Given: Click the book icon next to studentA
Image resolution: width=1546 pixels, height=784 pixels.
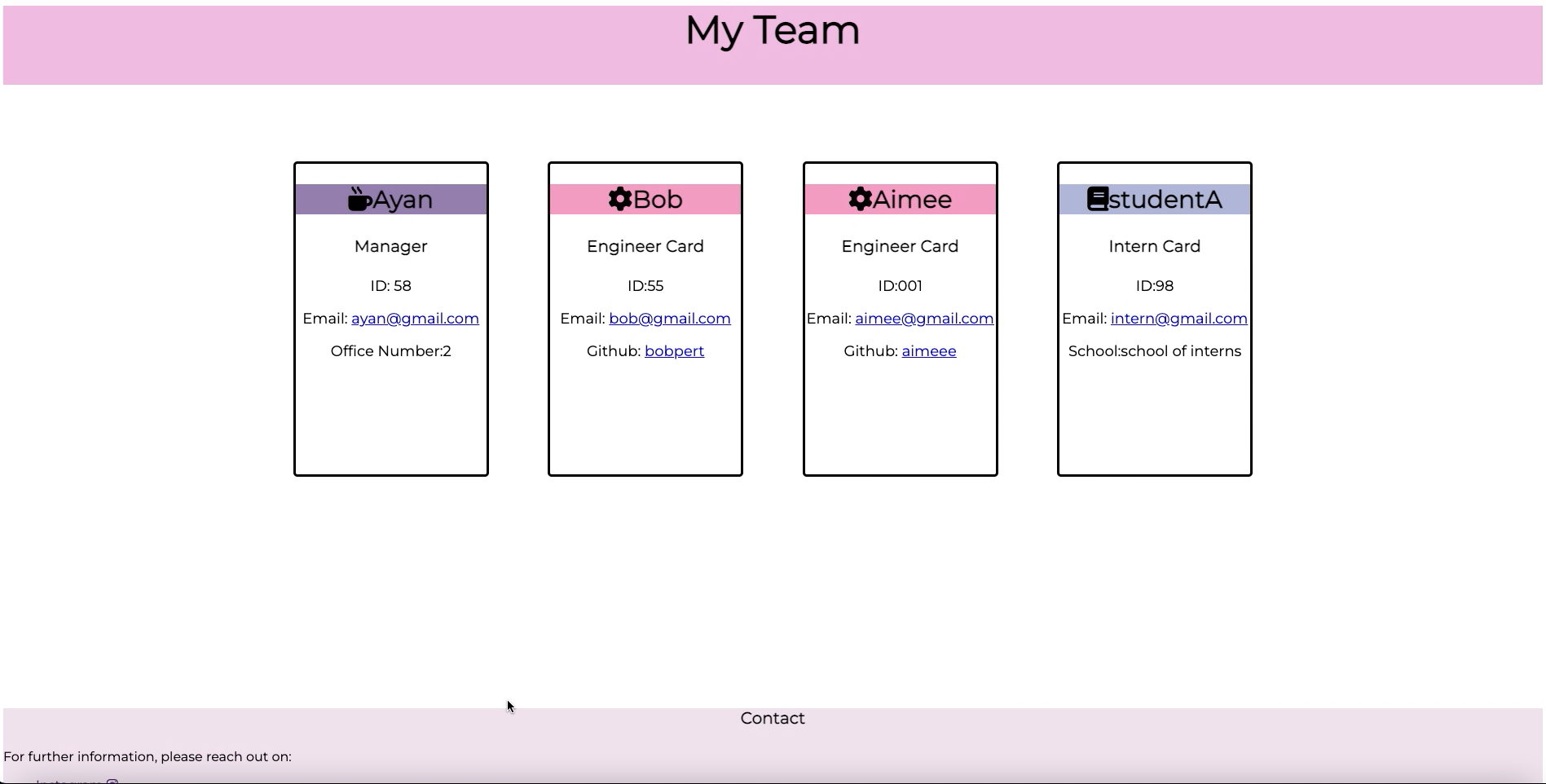Looking at the screenshot, I should tap(1099, 198).
